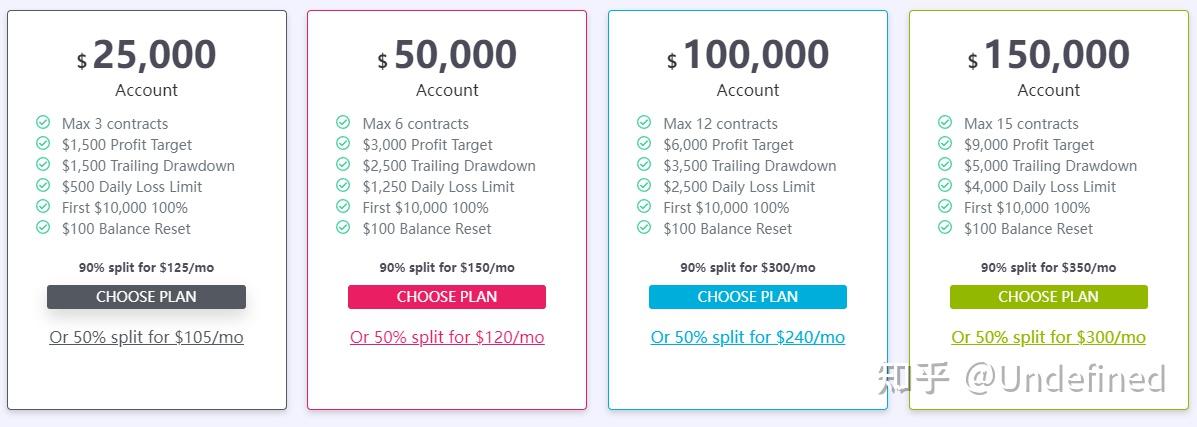This screenshot has height=427, width=1197.
Task: Open the 50% split for $240/mo link
Action: point(748,337)
